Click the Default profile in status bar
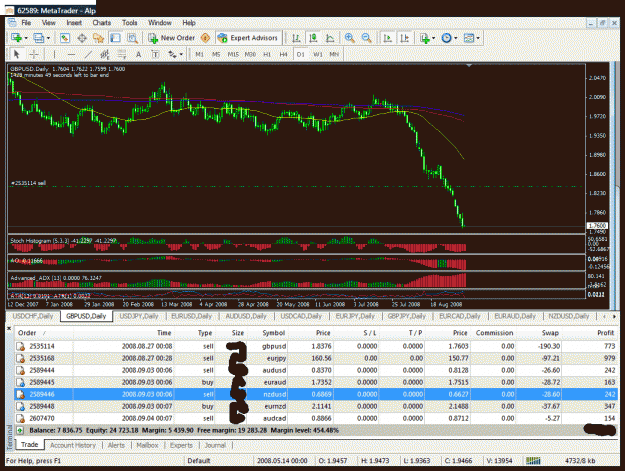The width and height of the screenshot is (625, 471). [x=199, y=461]
